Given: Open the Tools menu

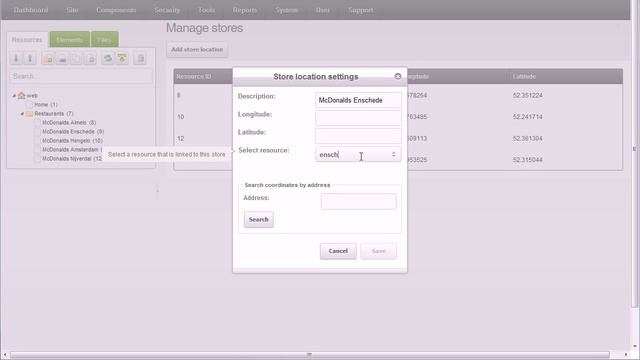Looking at the screenshot, I should [207, 10].
